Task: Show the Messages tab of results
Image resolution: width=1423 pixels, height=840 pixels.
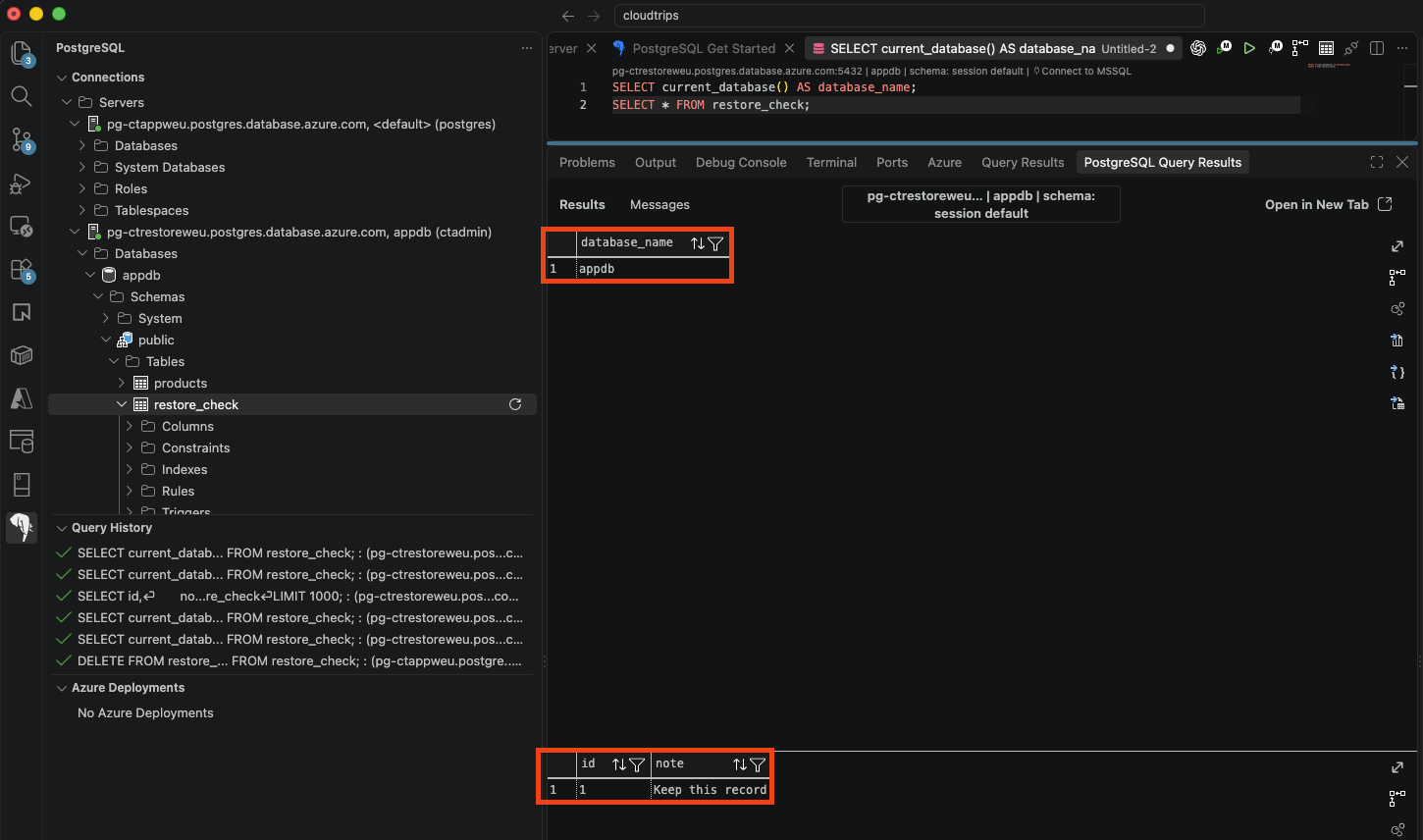Action: pos(659,205)
